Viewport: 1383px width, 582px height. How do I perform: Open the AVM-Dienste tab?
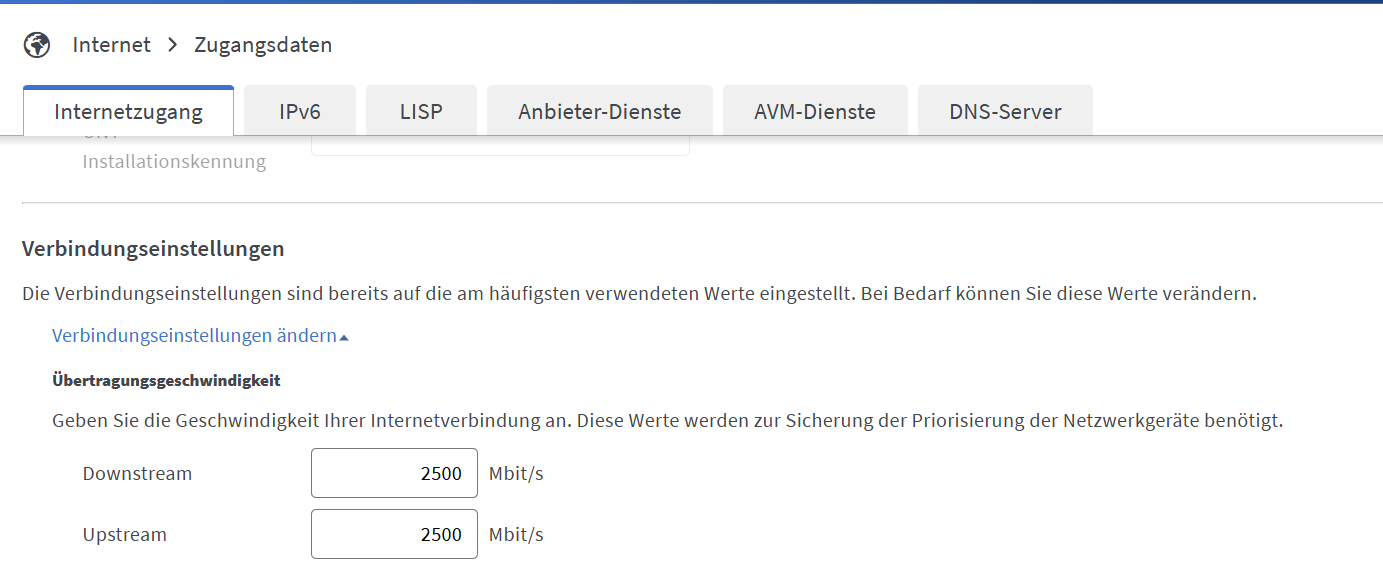click(815, 111)
